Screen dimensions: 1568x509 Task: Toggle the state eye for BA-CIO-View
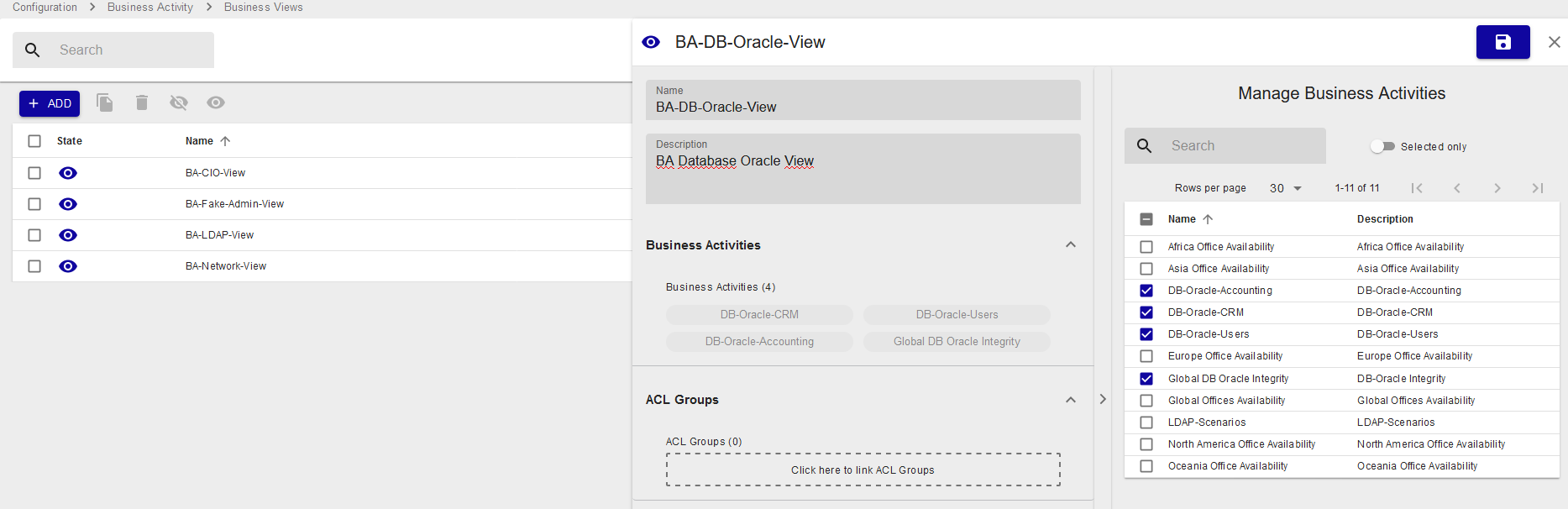tap(68, 173)
